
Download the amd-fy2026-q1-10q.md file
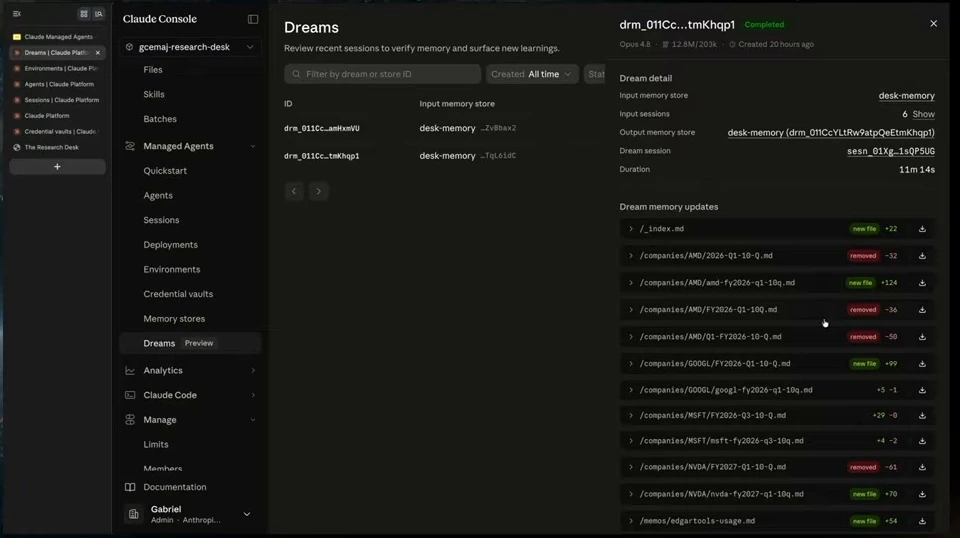click(922, 283)
